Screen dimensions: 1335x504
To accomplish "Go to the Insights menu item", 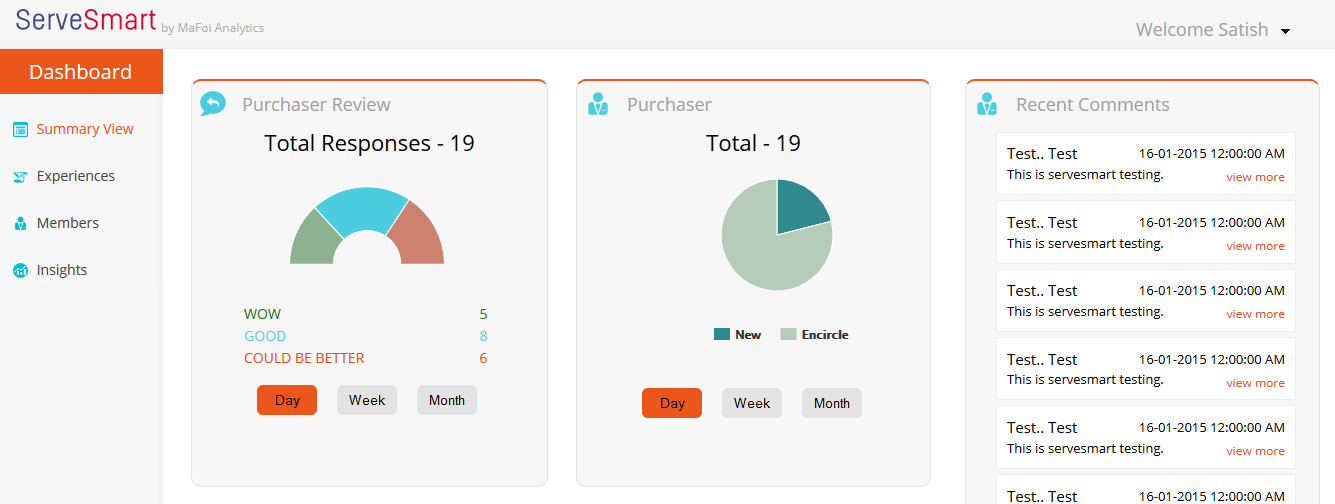I will point(62,270).
